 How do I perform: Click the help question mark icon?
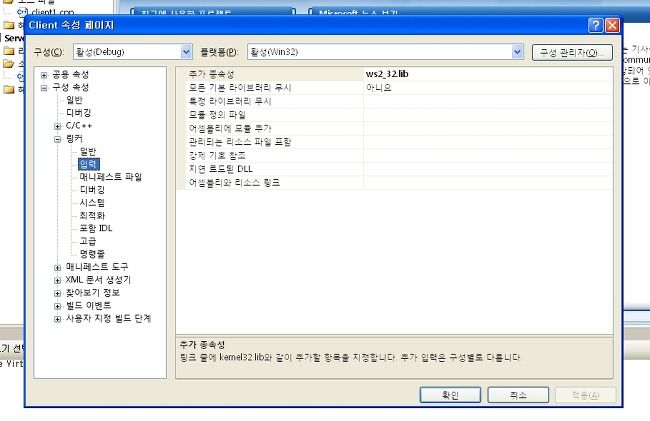pyautogui.click(x=595, y=25)
